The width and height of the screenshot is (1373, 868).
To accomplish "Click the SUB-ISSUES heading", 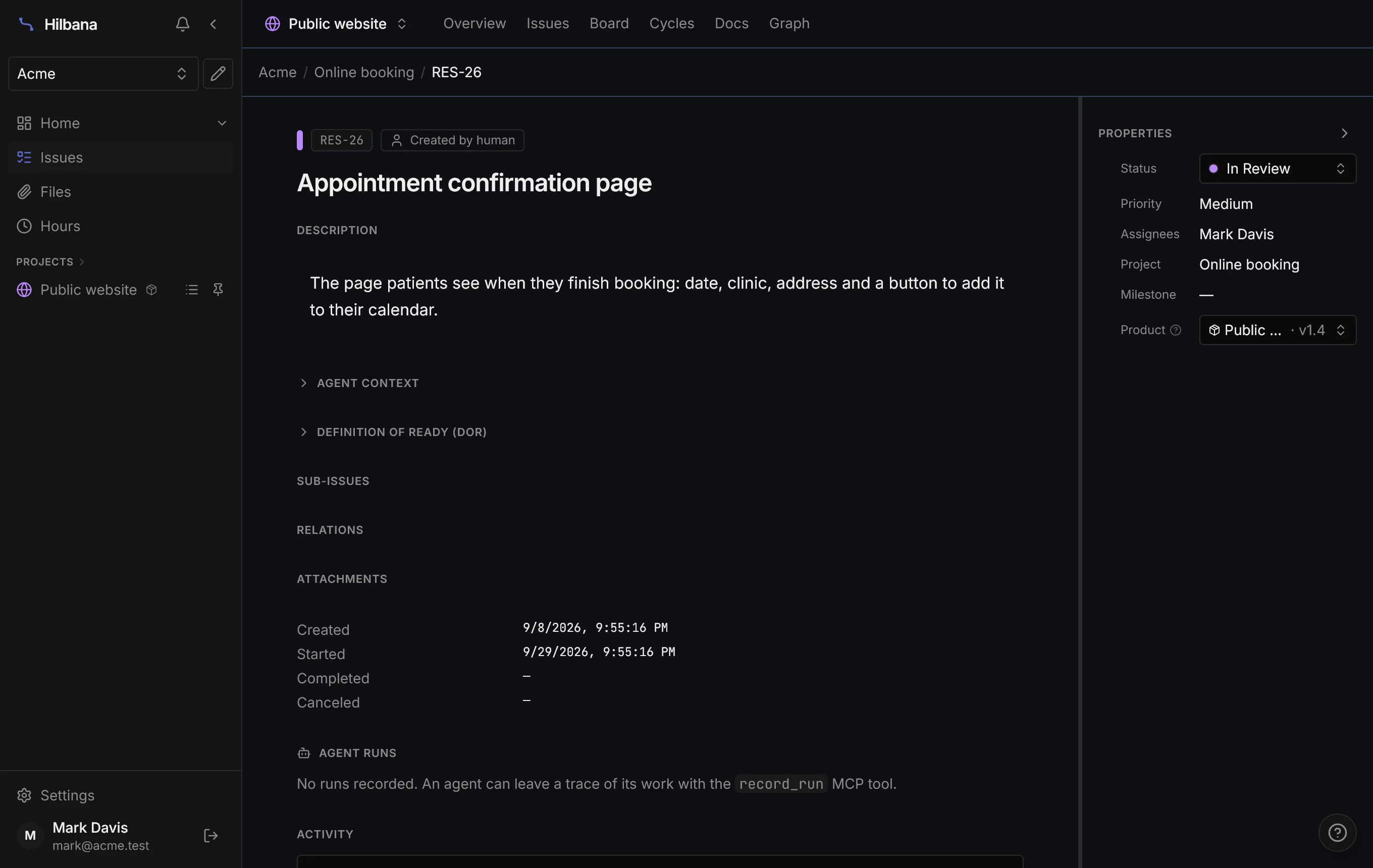I will coord(333,481).
